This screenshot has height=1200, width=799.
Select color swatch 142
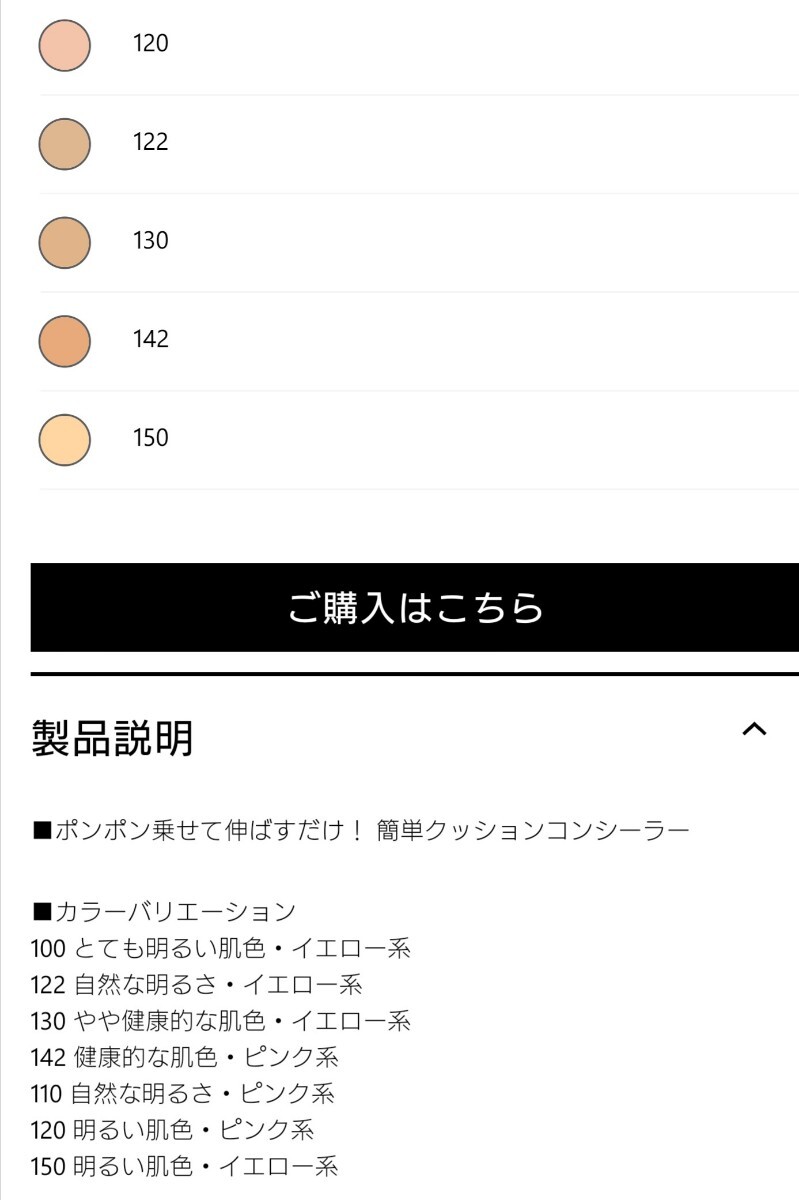(63, 341)
